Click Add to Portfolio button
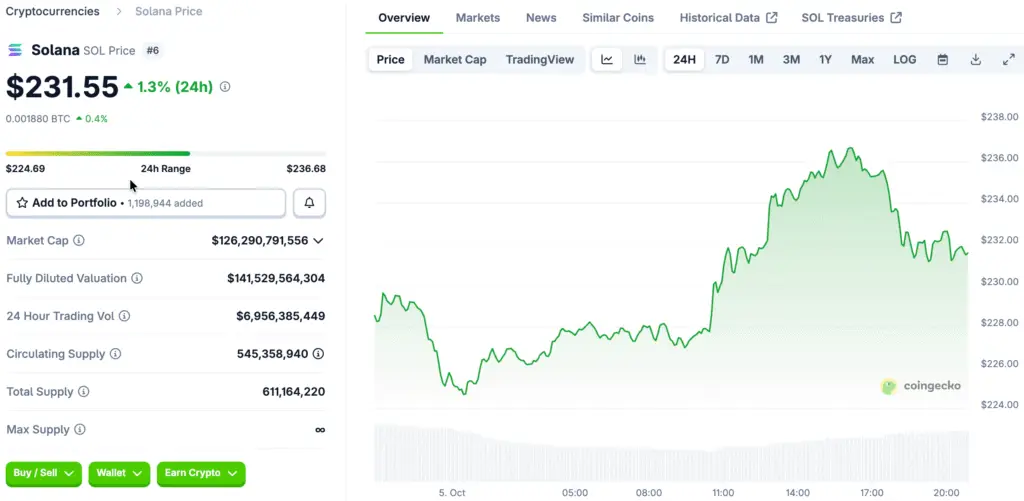Image resolution: width=1024 pixels, height=501 pixels. (x=146, y=203)
